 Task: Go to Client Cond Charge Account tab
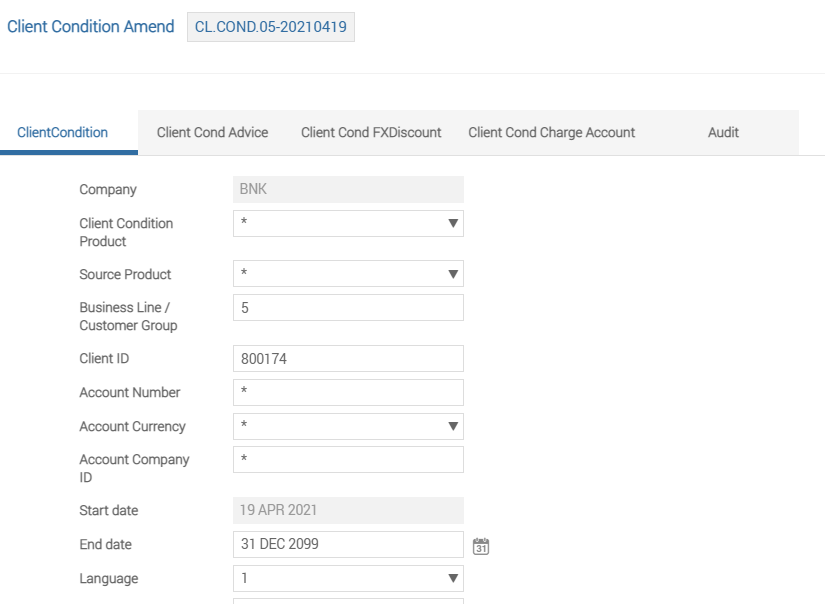(551, 132)
